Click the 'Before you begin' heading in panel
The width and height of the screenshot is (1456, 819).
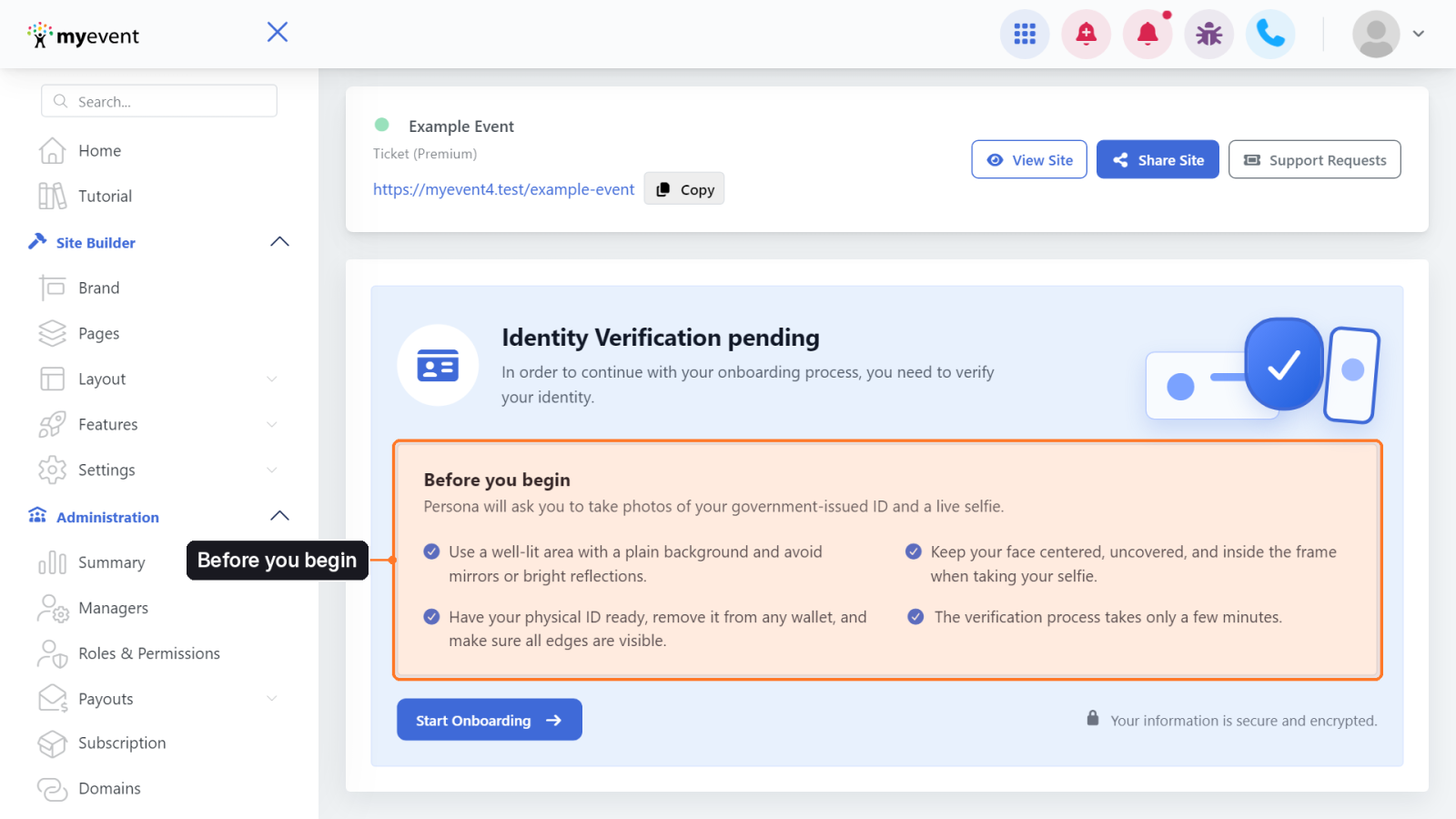click(497, 480)
